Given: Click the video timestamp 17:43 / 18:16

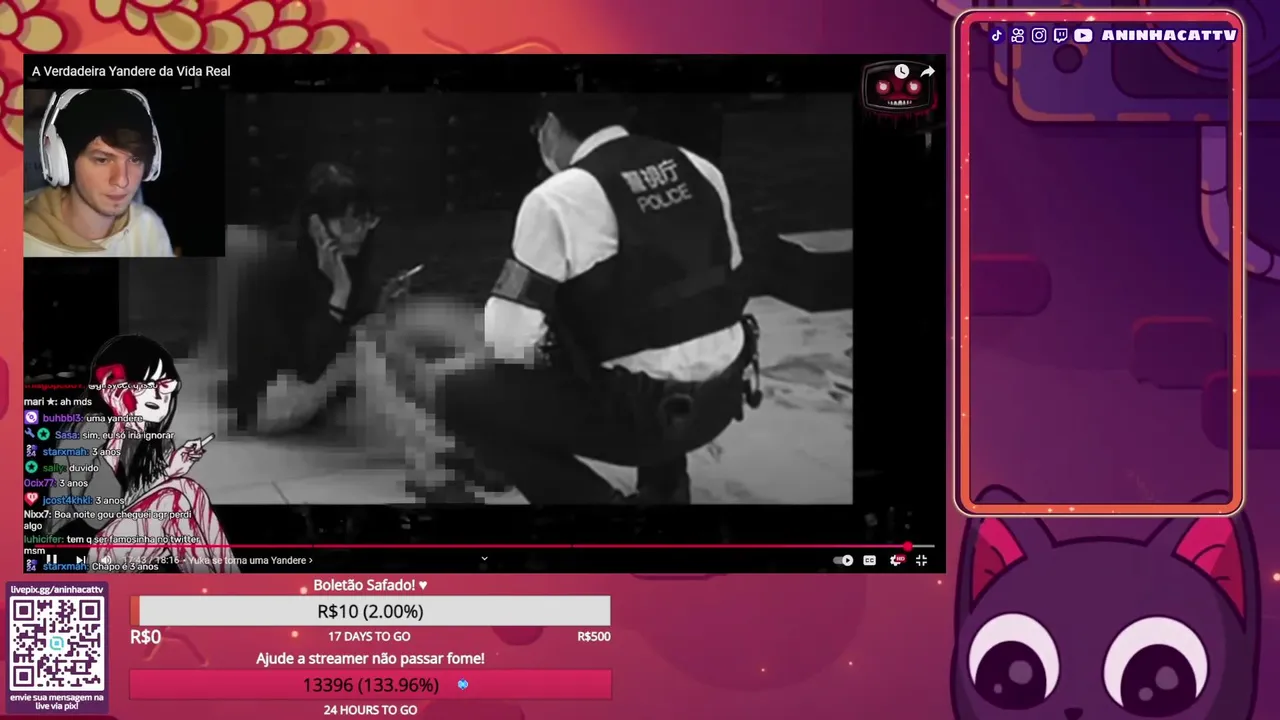Looking at the screenshot, I should pos(150,561).
